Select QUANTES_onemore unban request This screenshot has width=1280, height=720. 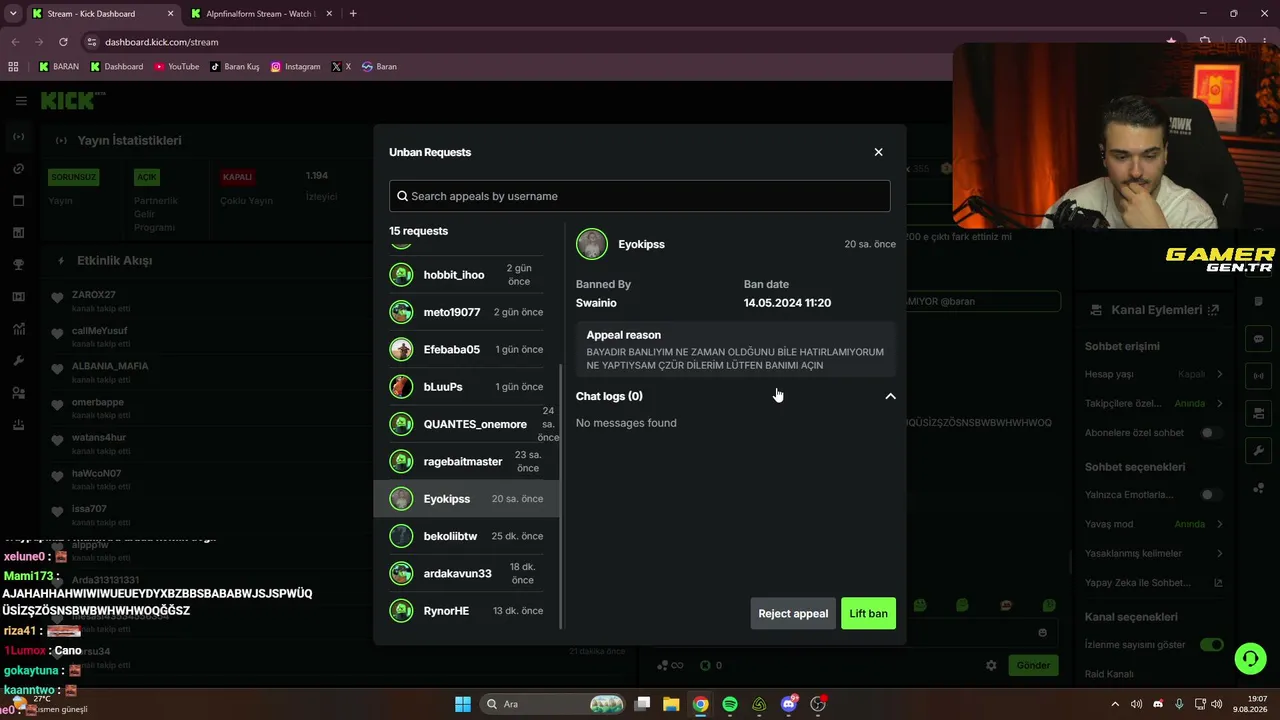(466, 424)
